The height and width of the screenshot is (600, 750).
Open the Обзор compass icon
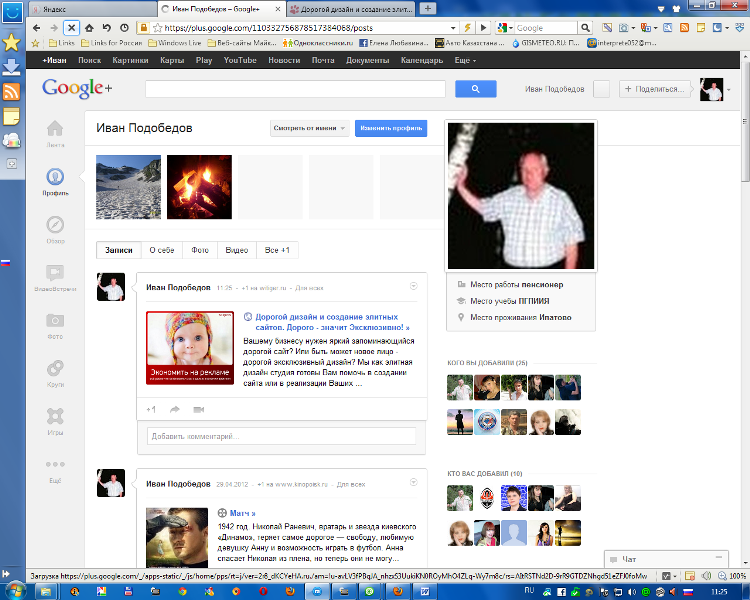(x=55, y=224)
